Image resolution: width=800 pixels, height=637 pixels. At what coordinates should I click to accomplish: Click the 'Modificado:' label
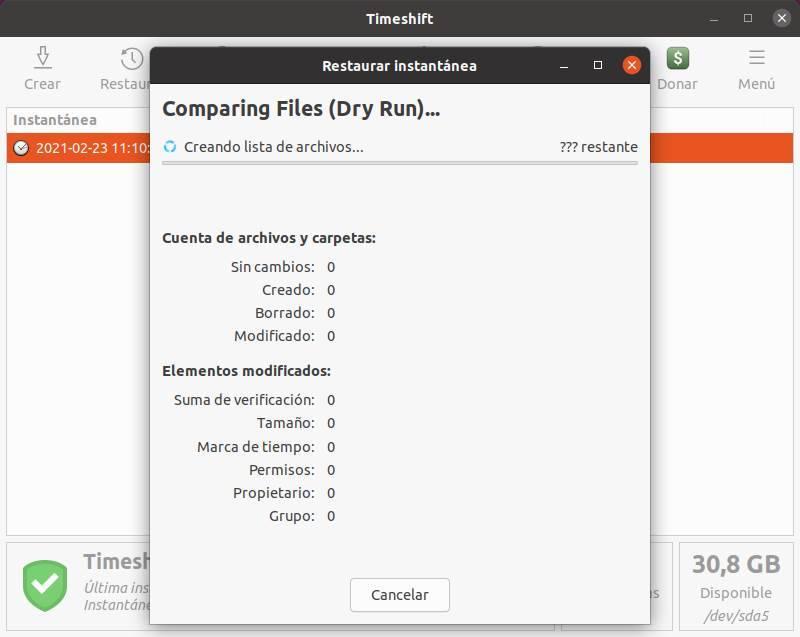(274, 336)
